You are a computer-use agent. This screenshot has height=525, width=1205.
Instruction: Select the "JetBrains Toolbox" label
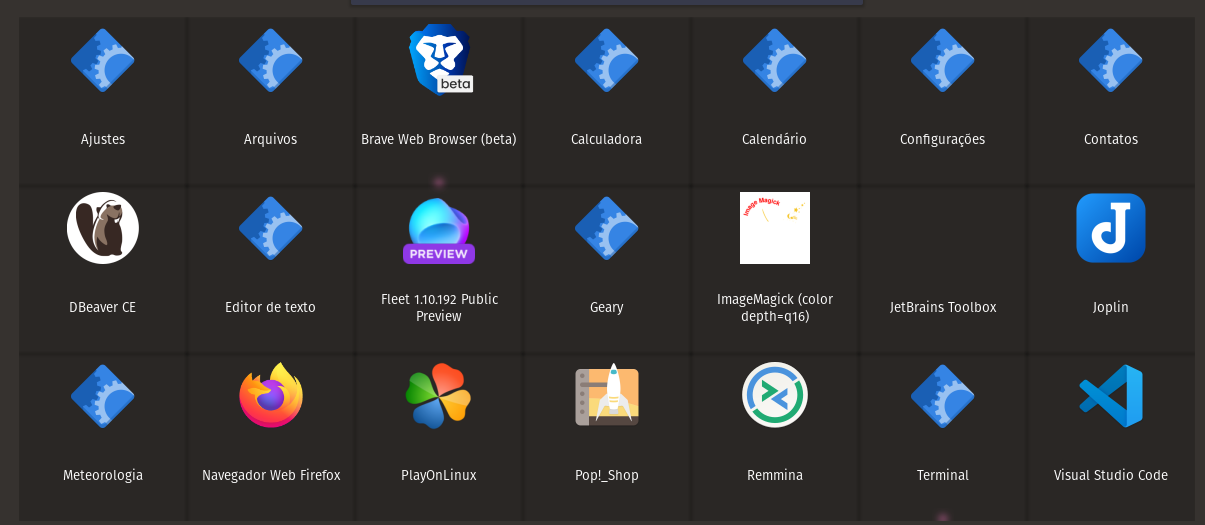click(x=943, y=307)
